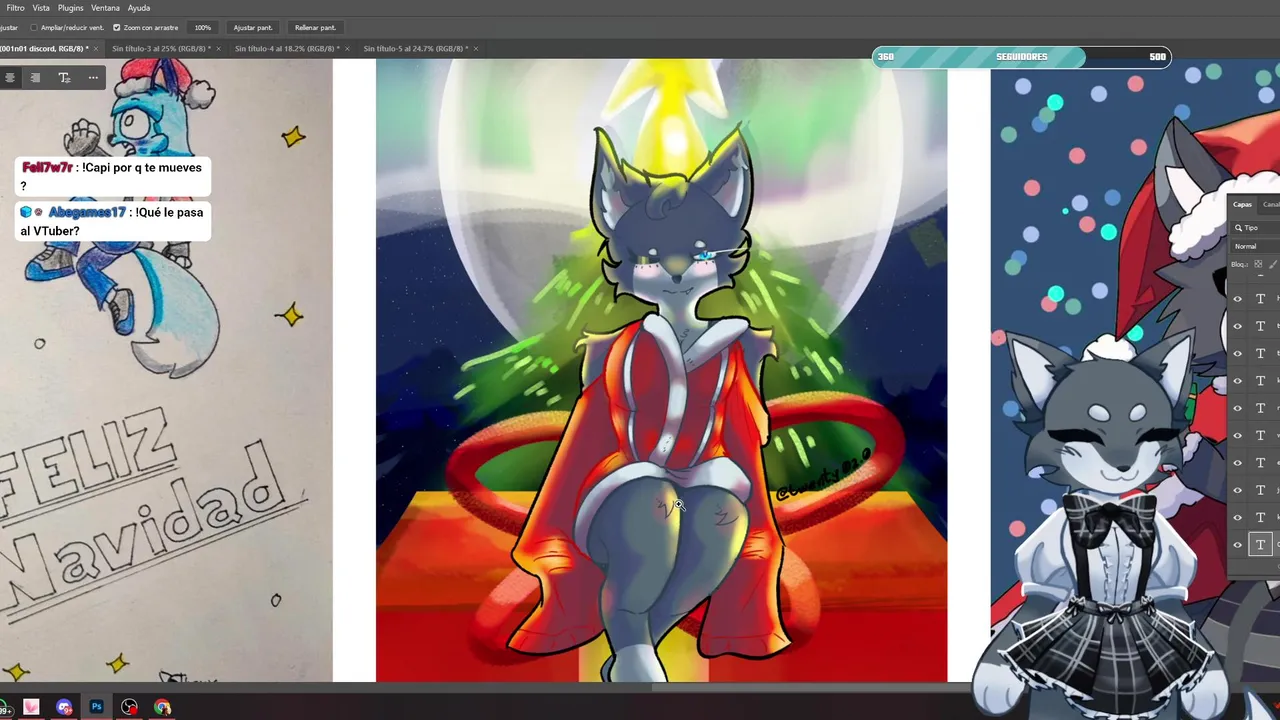Open the pink leaf app in taskbar
The width and height of the screenshot is (1280, 720).
(31, 707)
